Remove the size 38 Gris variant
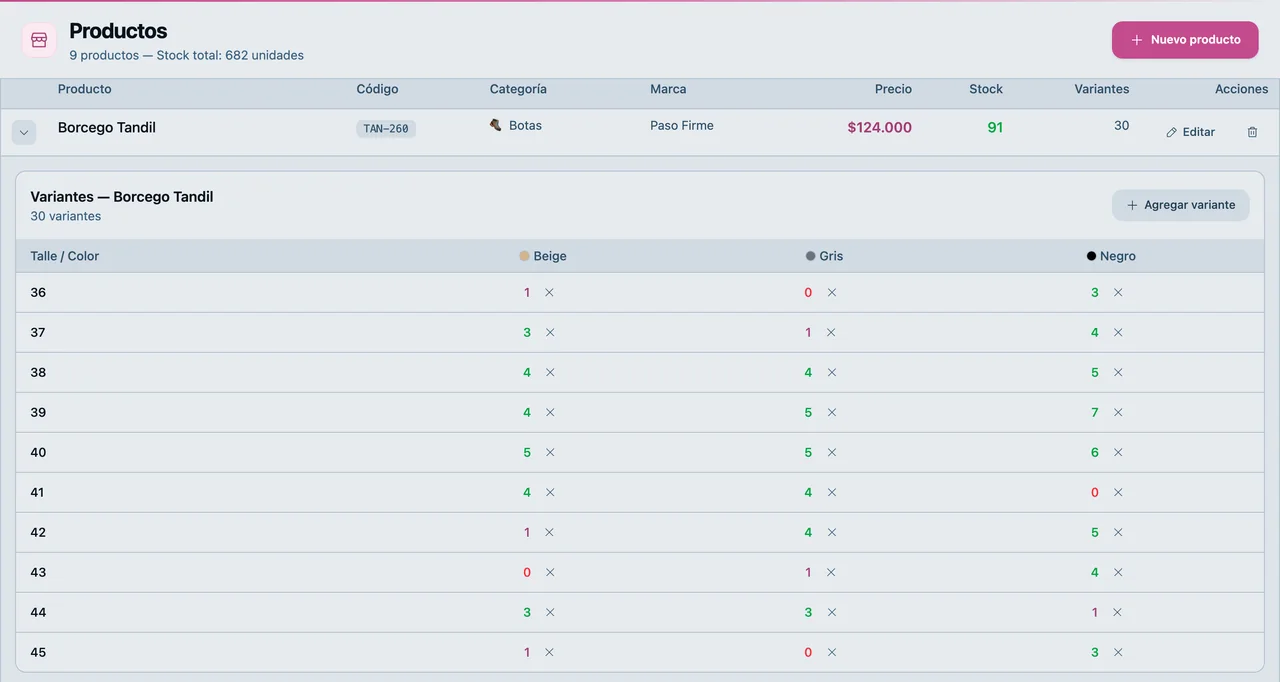 pos(831,373)
